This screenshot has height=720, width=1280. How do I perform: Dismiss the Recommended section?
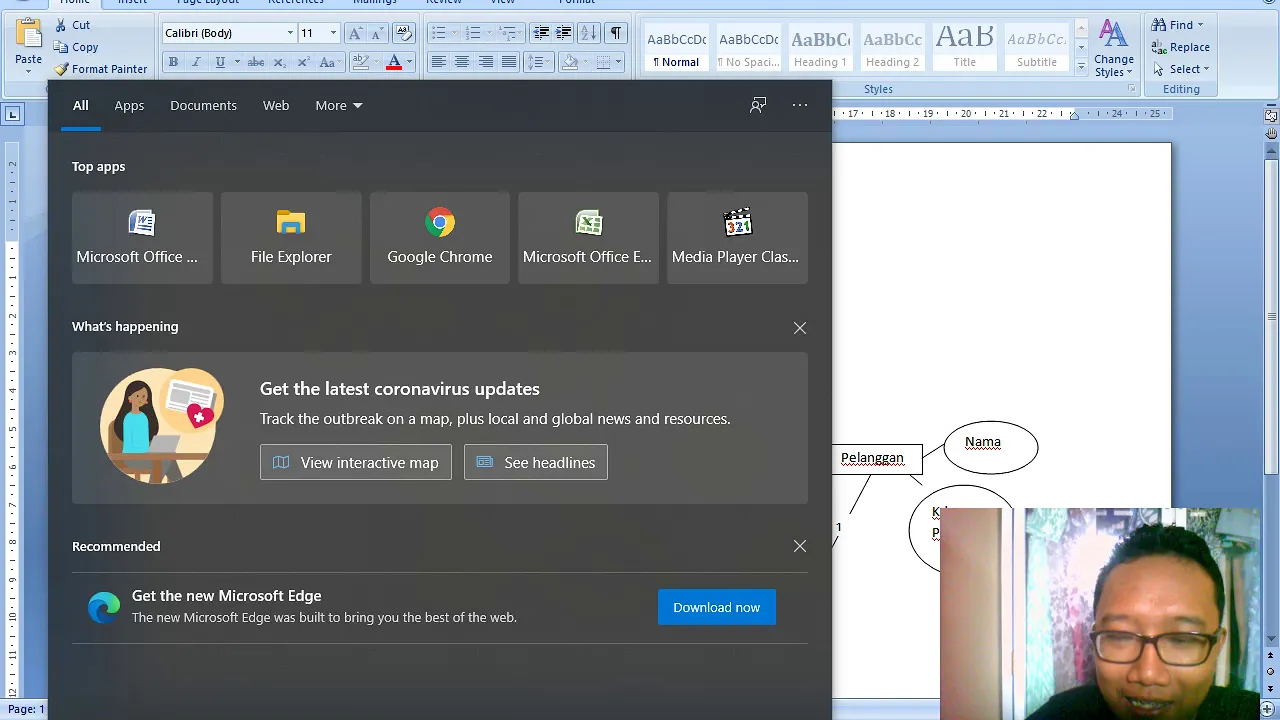click(x=800, y=546)
